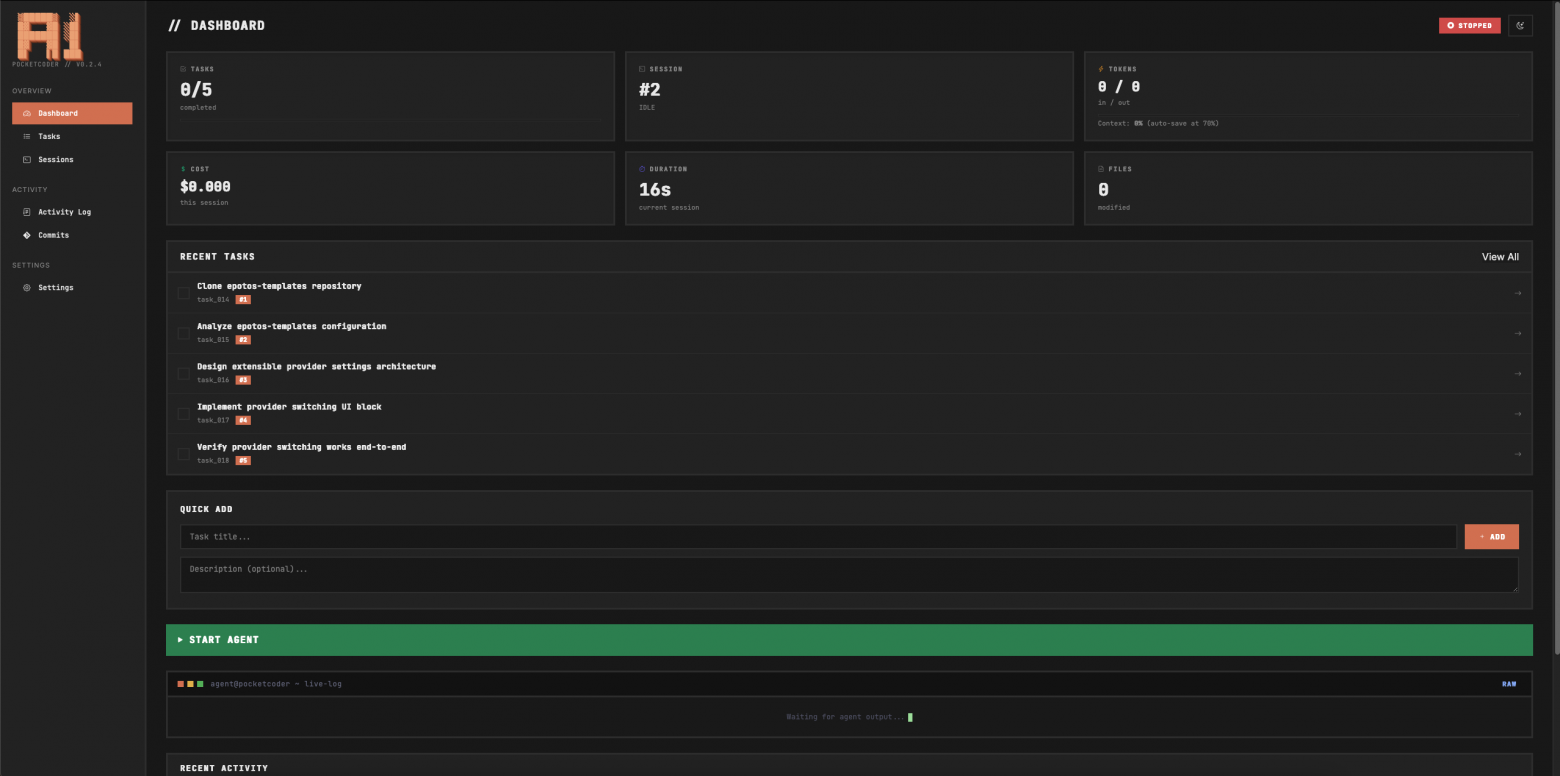The image size is (1560, 776).
Task: Click the arrow icon on task_017 row
Action: tap(1517, 413)
